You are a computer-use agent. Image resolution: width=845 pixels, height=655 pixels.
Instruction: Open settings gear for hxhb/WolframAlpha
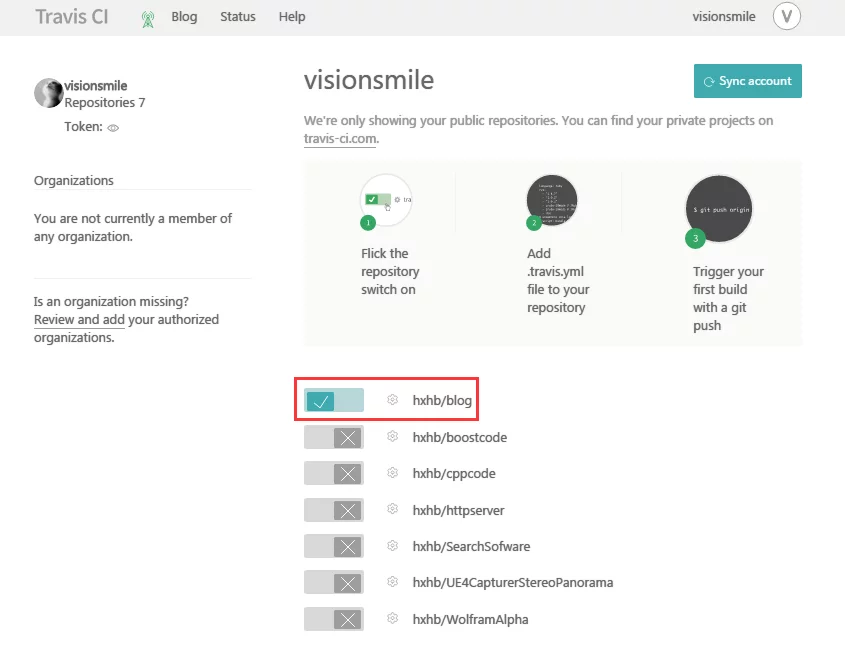(393, 619)
